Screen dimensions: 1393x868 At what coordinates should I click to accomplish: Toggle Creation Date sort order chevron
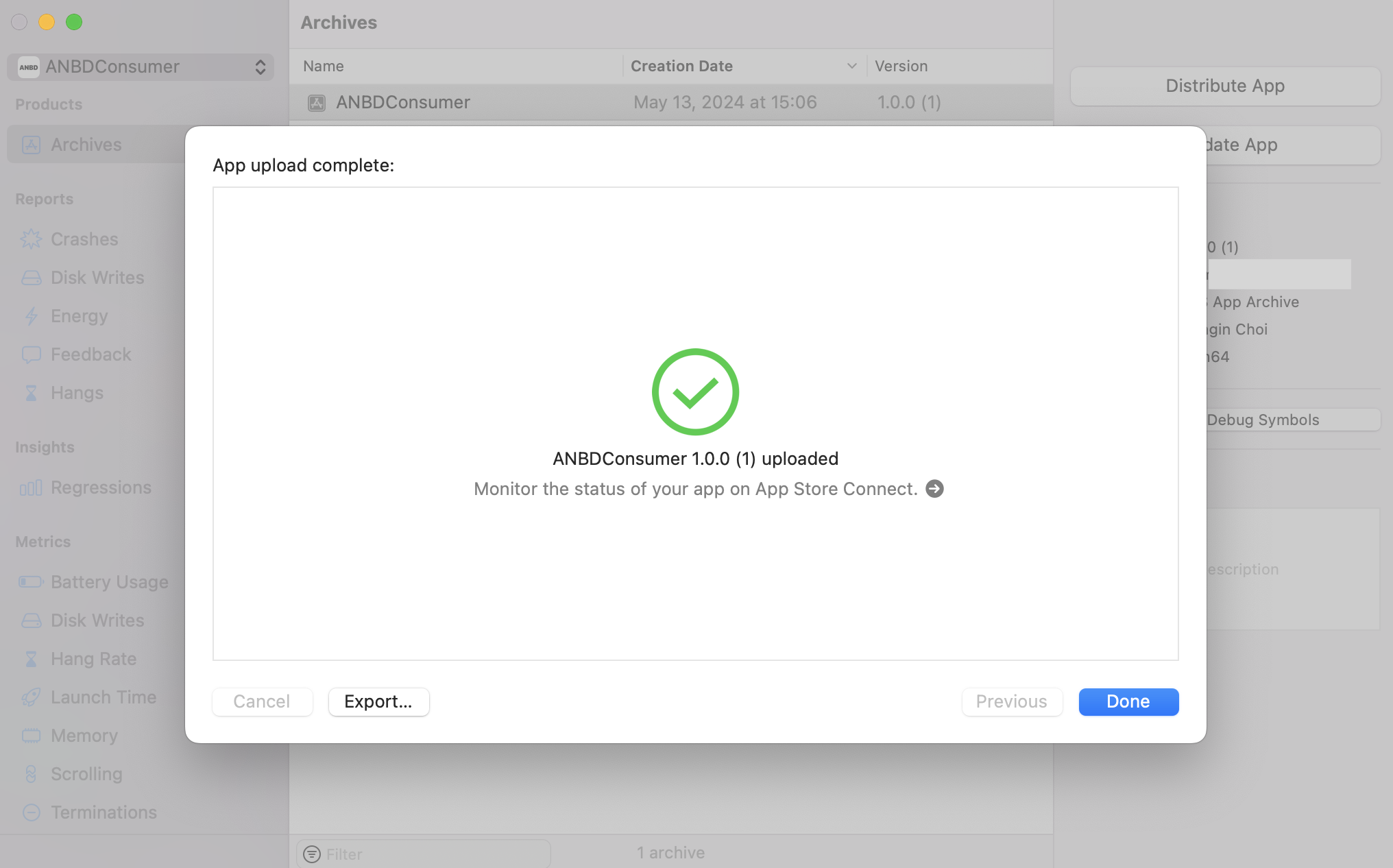click(852, 67)
